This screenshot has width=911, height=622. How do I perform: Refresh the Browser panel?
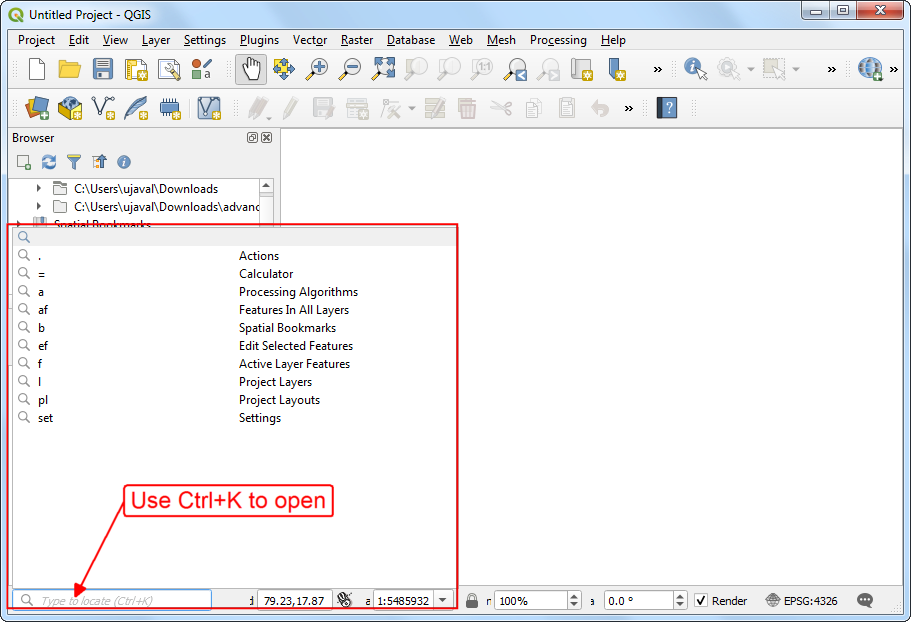click(49, 162)
